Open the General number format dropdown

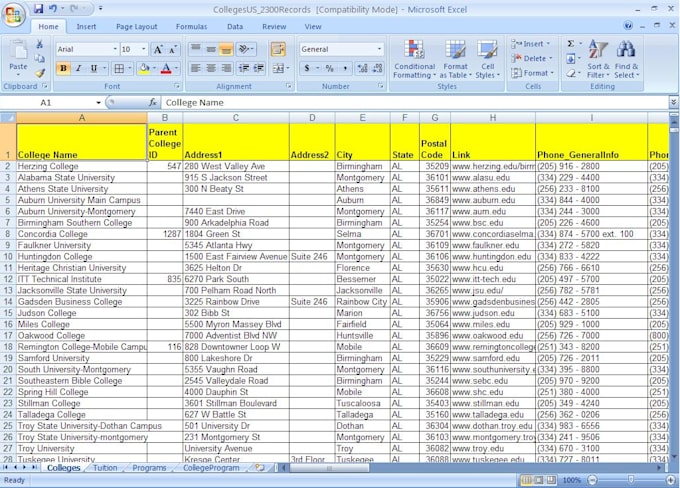[379, 49]
